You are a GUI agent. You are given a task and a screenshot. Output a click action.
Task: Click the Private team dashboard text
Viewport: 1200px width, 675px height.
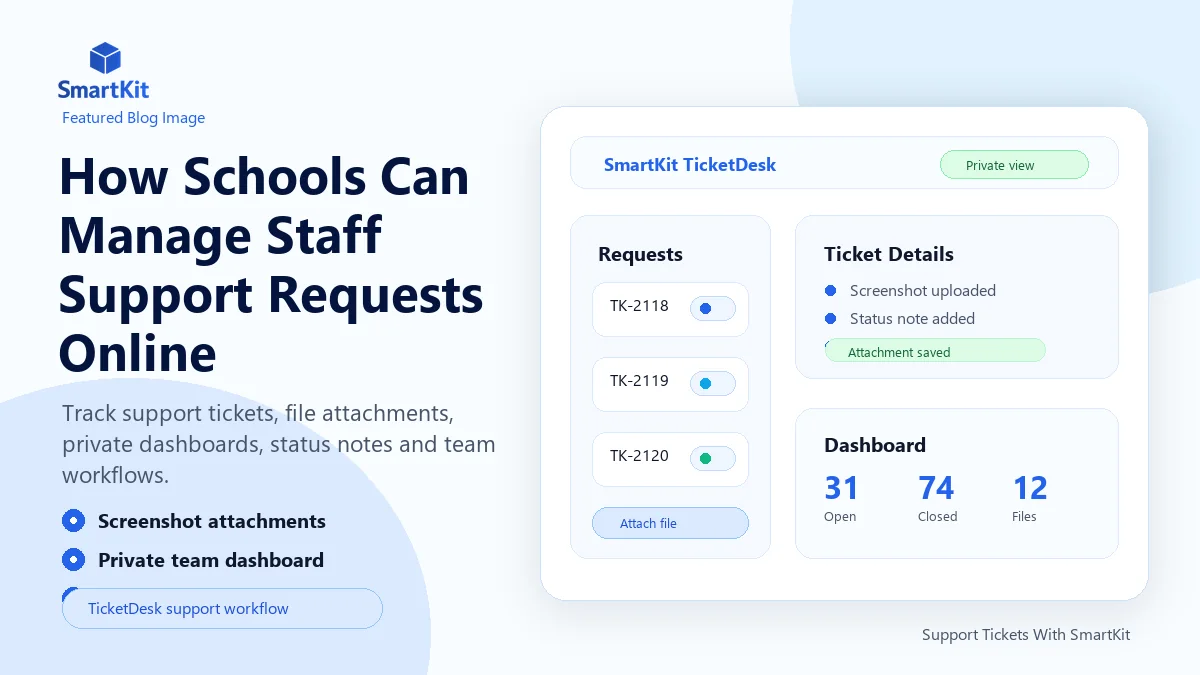[211, 560]
